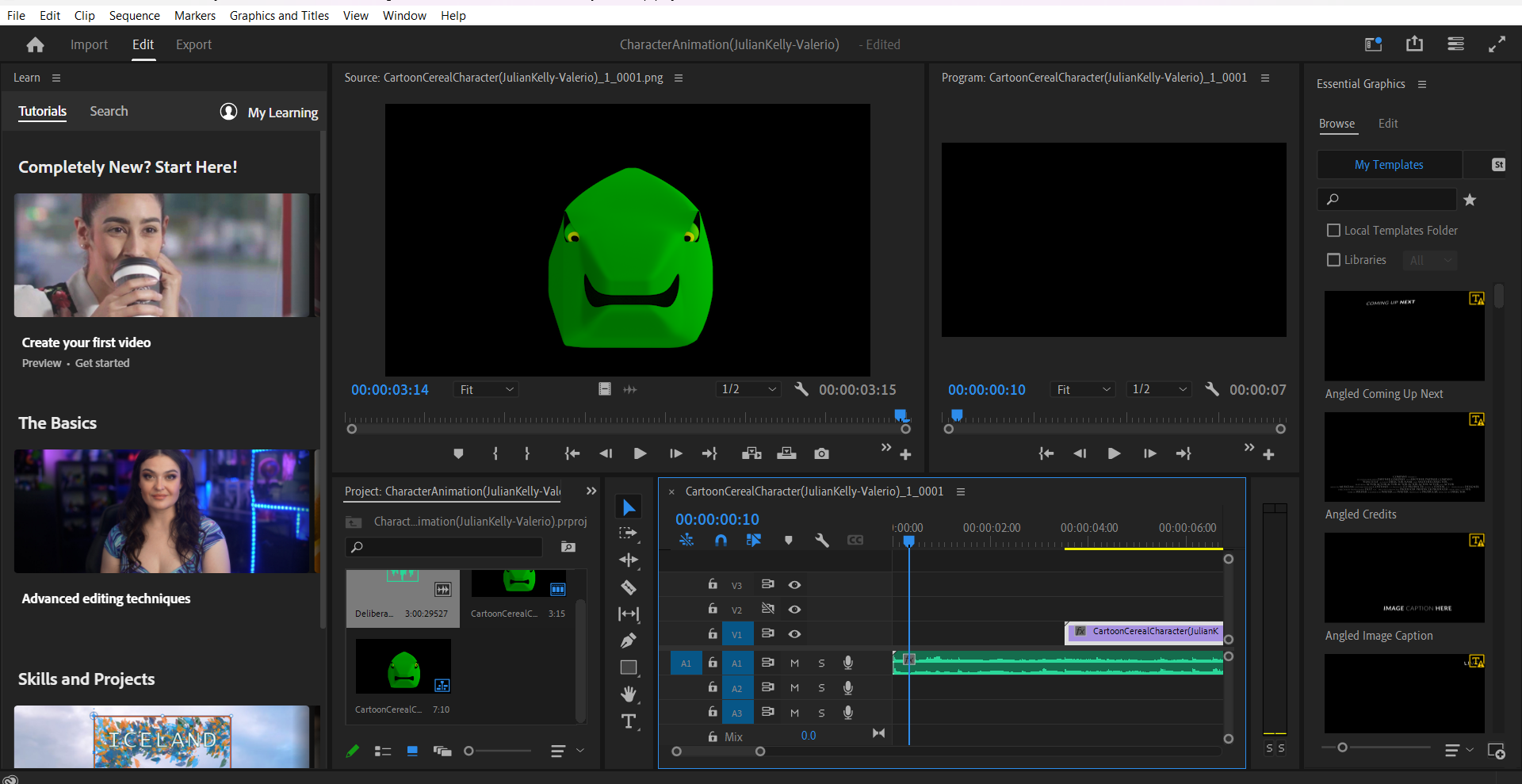The width and height of the screenshot is (1522, 784).
Task: Open Source monitor 1/2 resolution dropdown
Action: click(748, 389)
